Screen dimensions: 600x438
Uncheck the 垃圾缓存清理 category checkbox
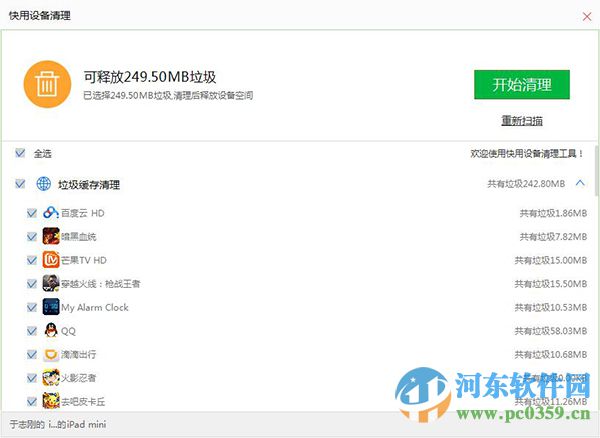pos(20,184)
